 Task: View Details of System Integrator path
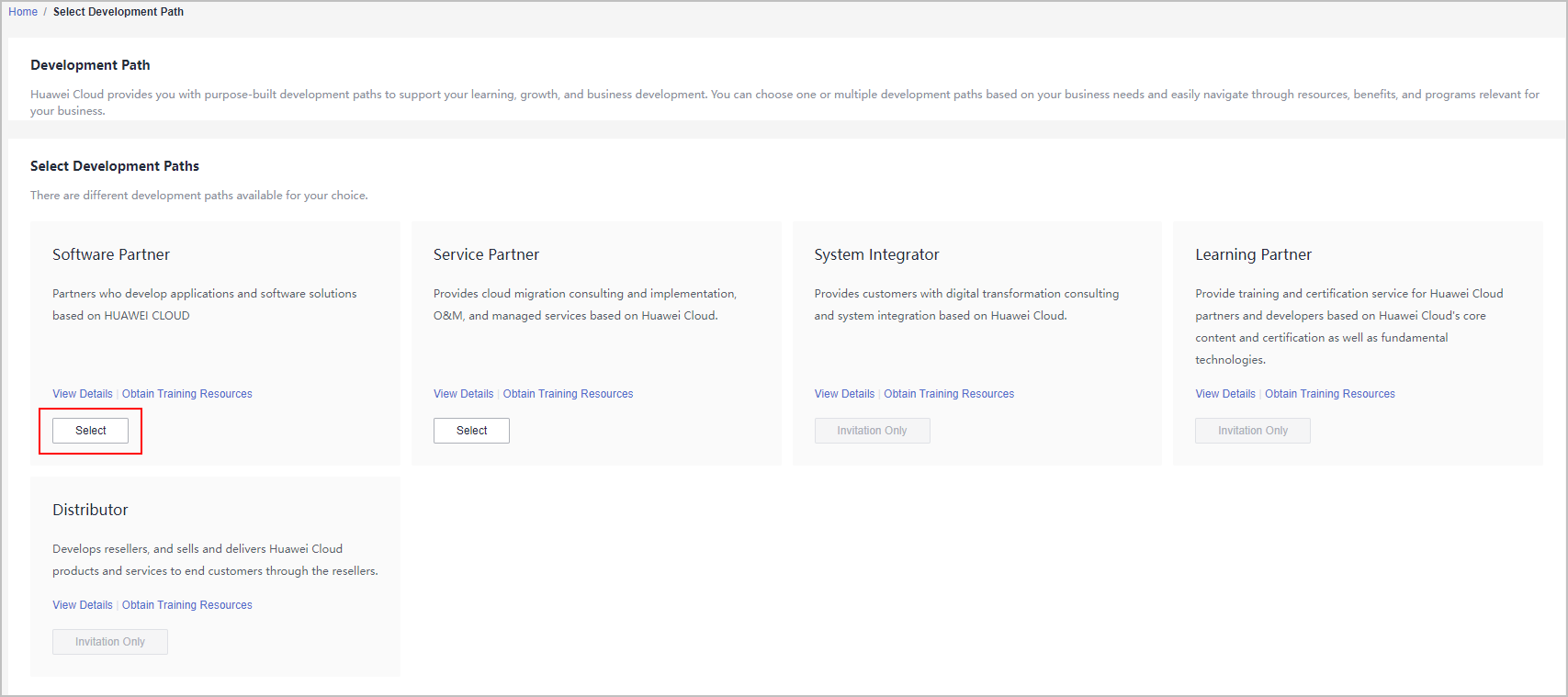click(x=844, y=394)
